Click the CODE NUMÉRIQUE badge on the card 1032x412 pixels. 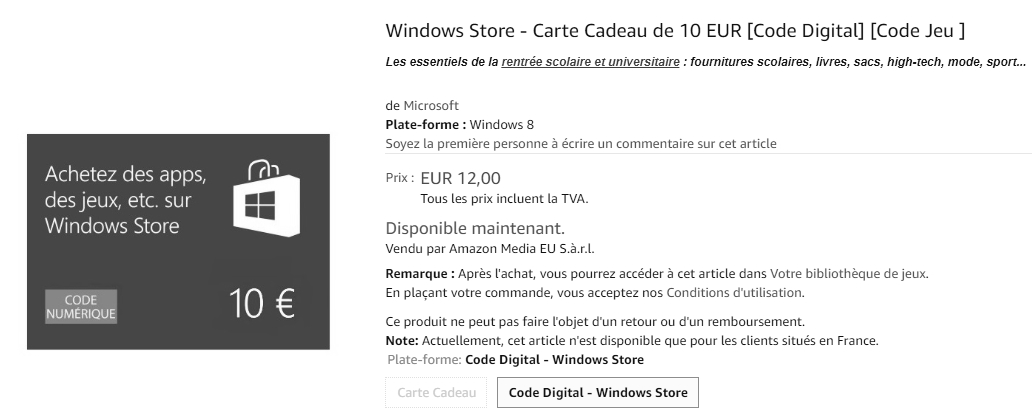81,306
